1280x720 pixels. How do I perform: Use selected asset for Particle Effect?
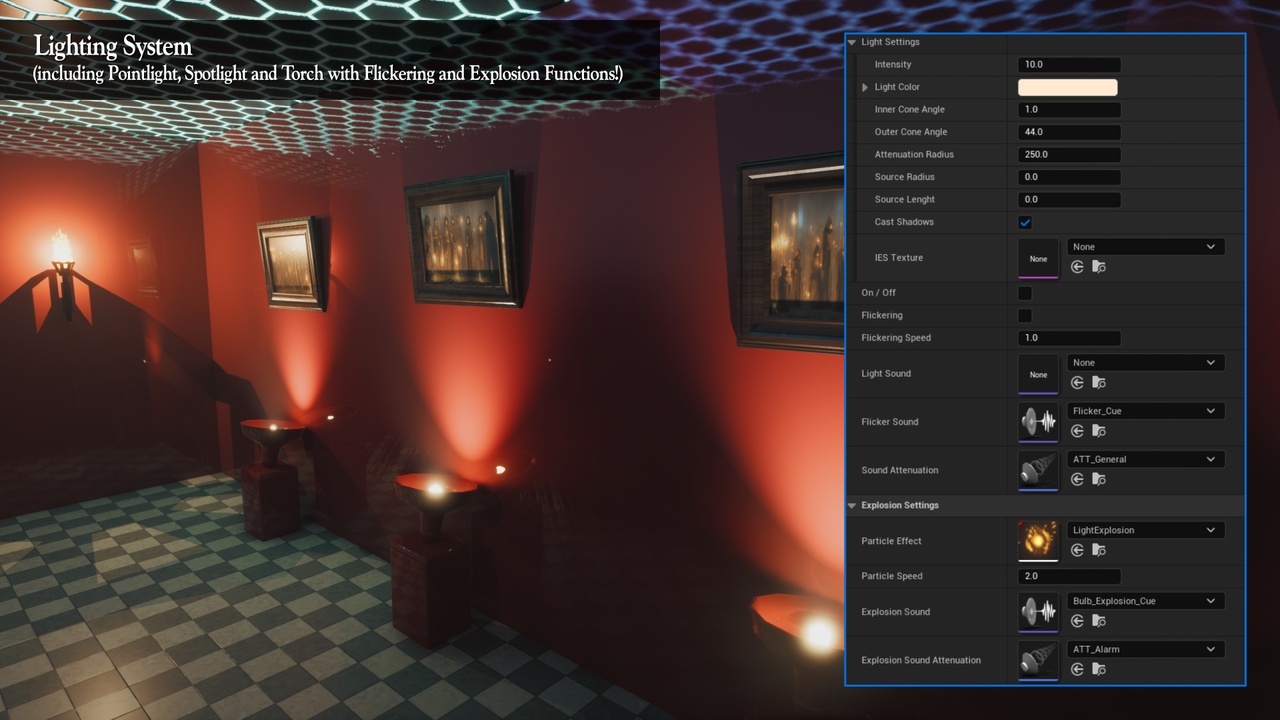pos(1077,550)
